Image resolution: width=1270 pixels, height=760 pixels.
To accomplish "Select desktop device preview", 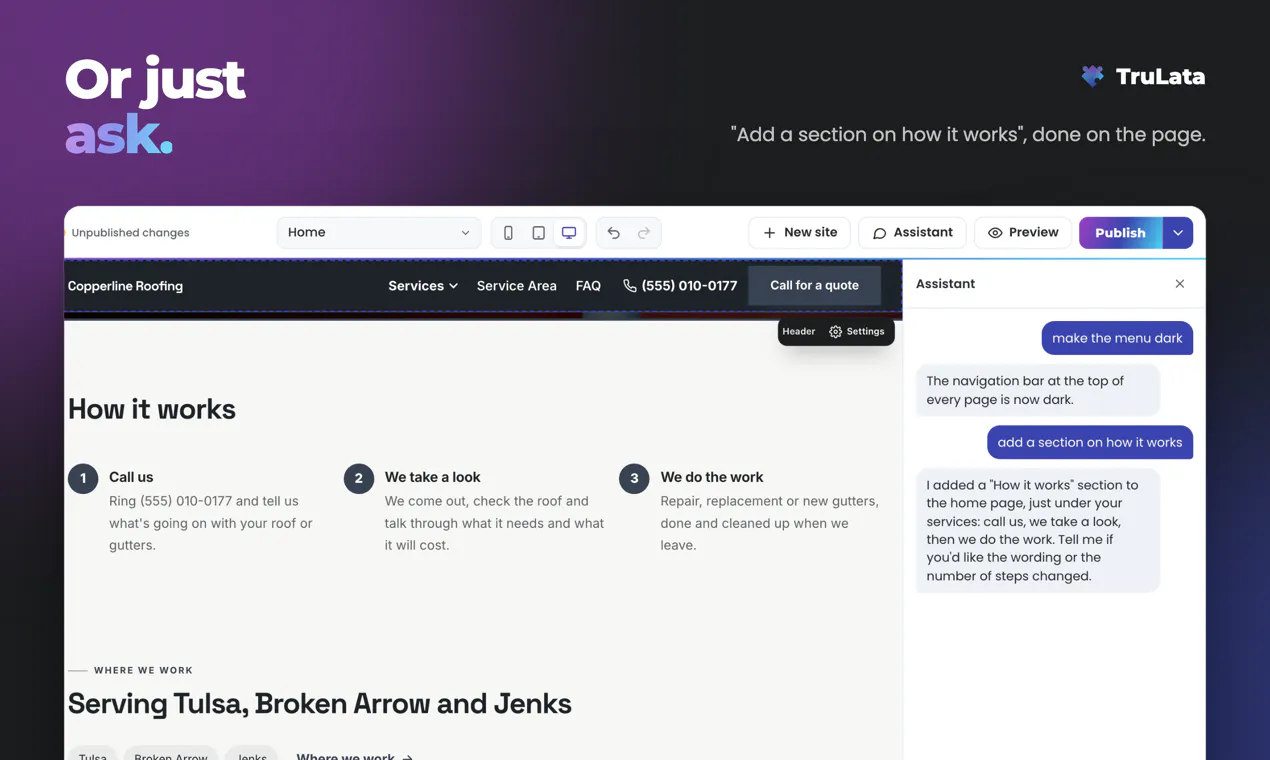I will 569,233.
